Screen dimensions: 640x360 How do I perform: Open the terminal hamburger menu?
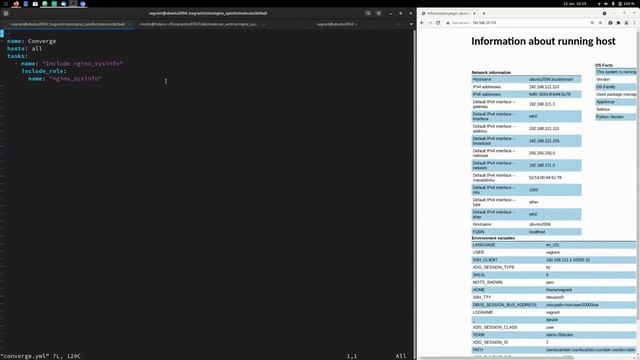[x=379, y=13]
